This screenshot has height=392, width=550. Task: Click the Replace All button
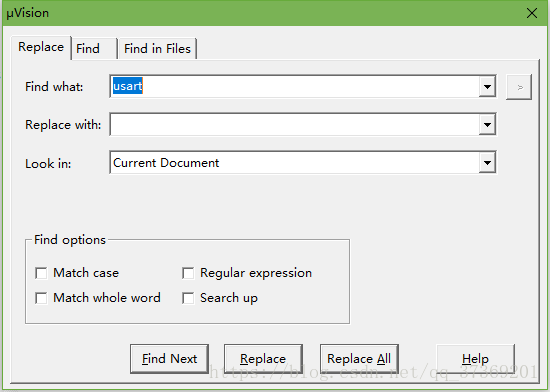click(x=359, y=359)
